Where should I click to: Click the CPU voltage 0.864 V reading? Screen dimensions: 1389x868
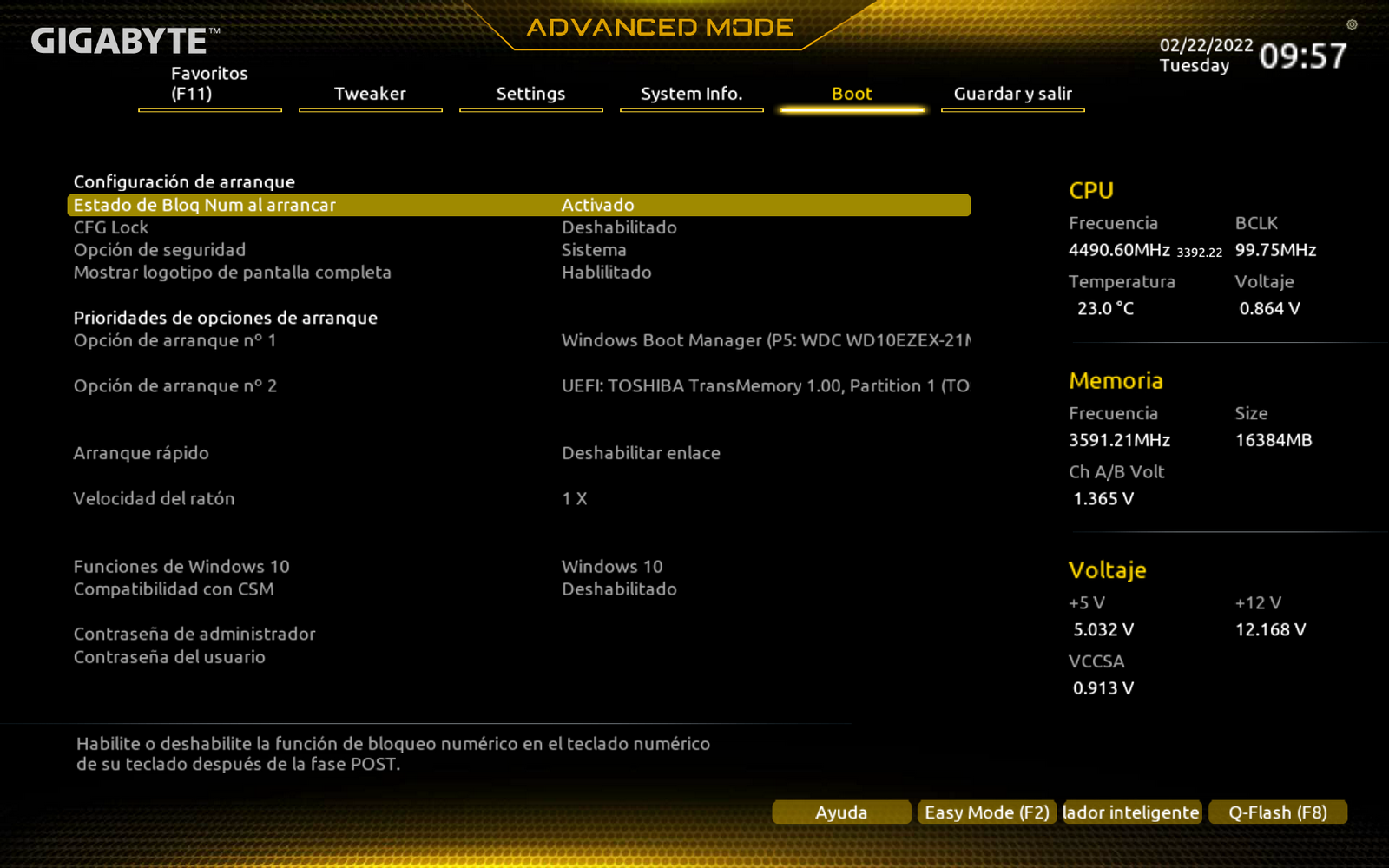pyautogui.click(x=1269, y=308)
